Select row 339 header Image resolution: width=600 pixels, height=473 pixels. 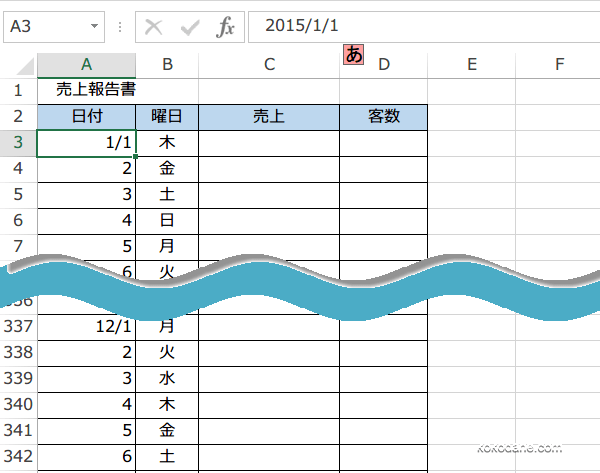pyautogui.click(x=18, y=379)
